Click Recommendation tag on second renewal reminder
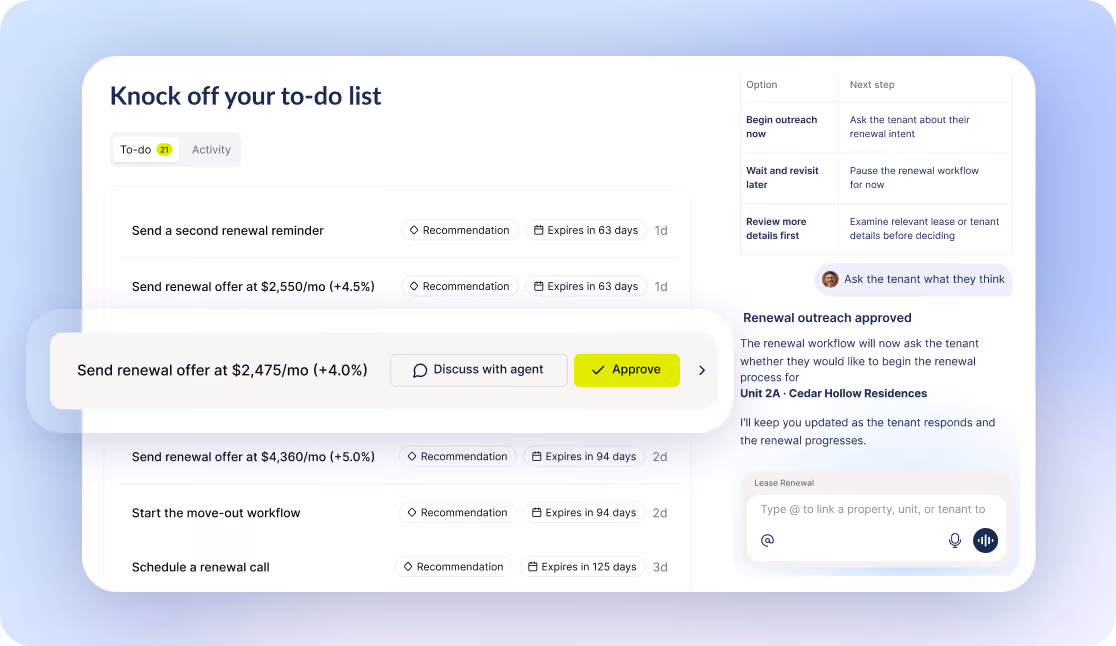 pyautogui.click(x=460, y=231)
